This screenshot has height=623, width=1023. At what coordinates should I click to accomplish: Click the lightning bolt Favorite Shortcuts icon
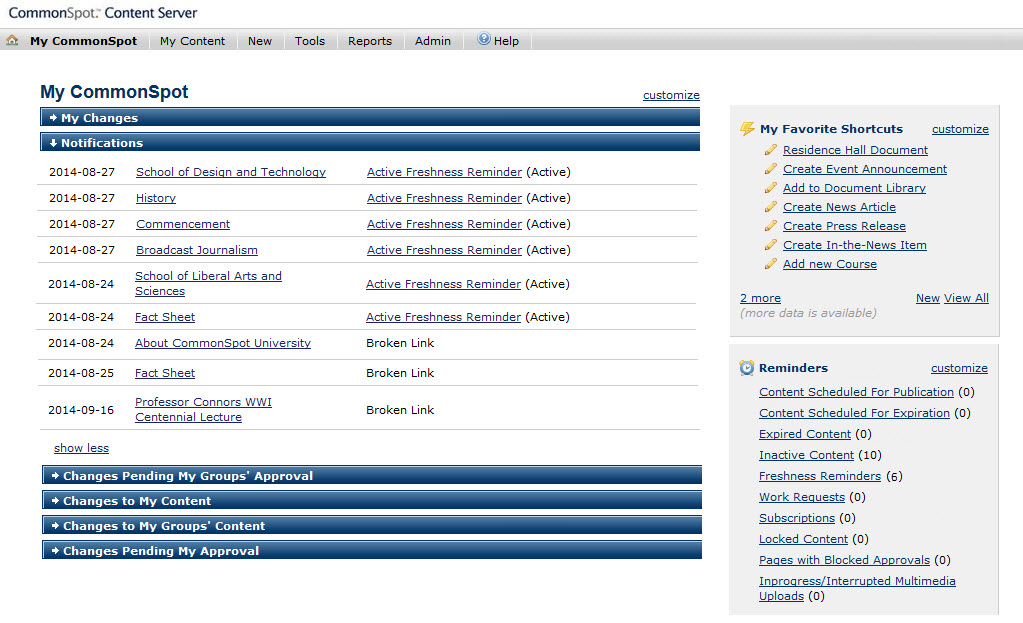(x=747, y=129)
